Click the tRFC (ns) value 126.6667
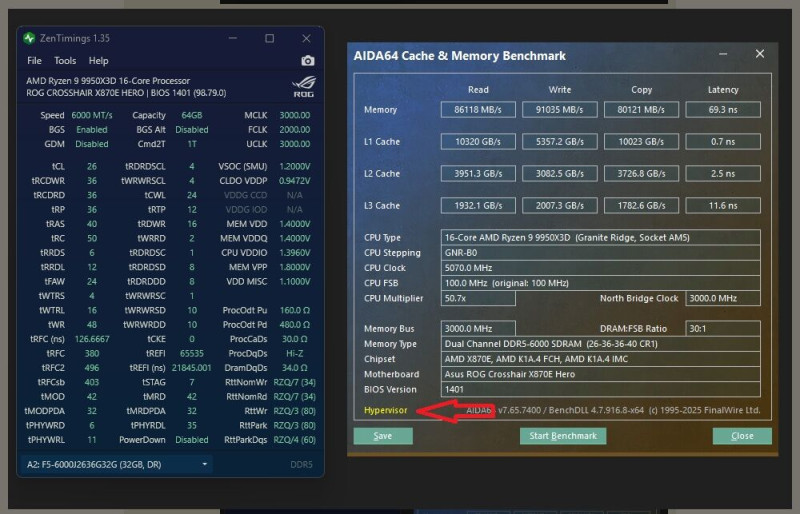The height and width of the screenshot is (514, 800). pyautogui.click(x=92, y=339)
